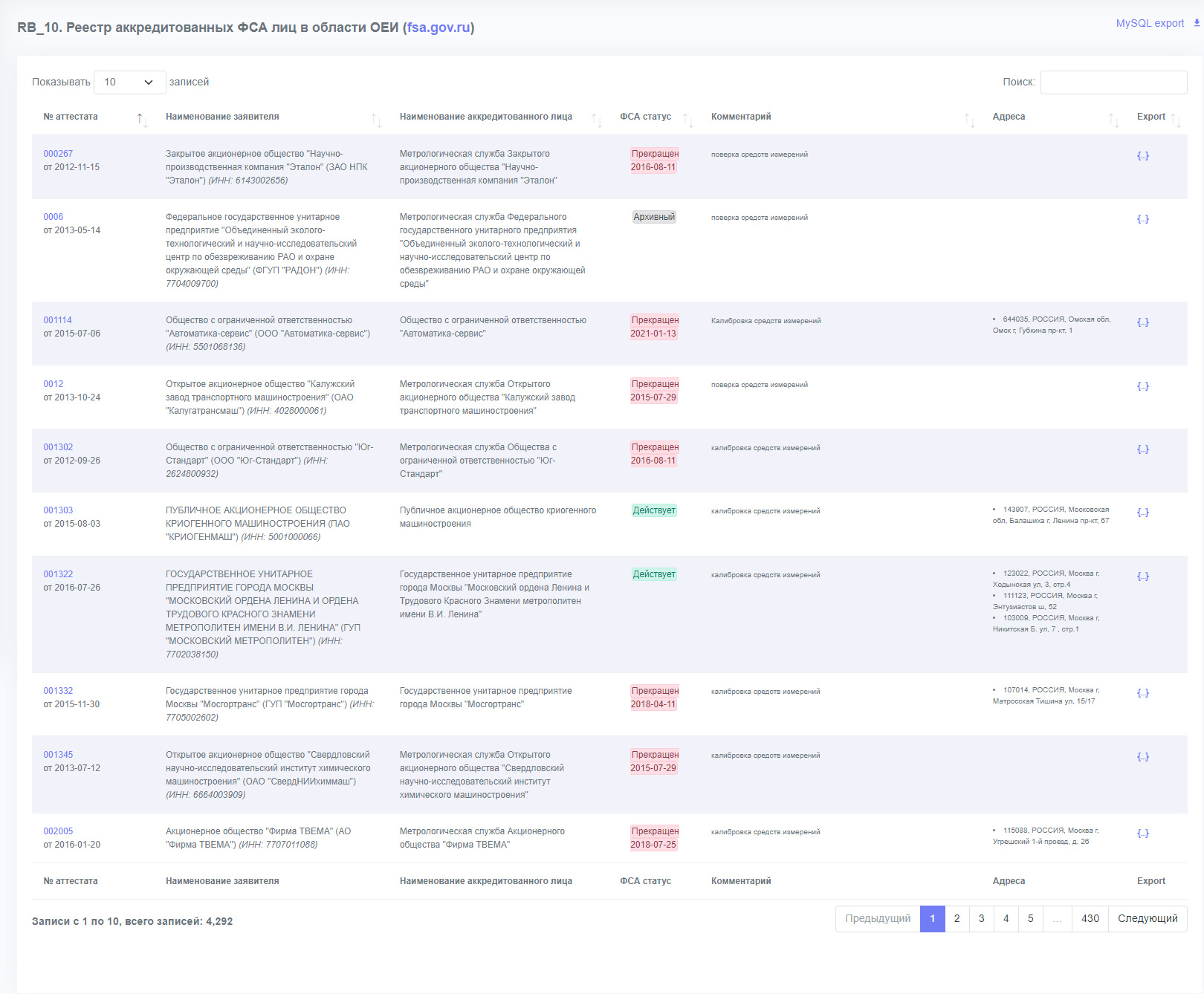The height and width of the screenshot is (994, 1204).
Task: Click the download icon beside MySQL export
Action: (1197, 23)
